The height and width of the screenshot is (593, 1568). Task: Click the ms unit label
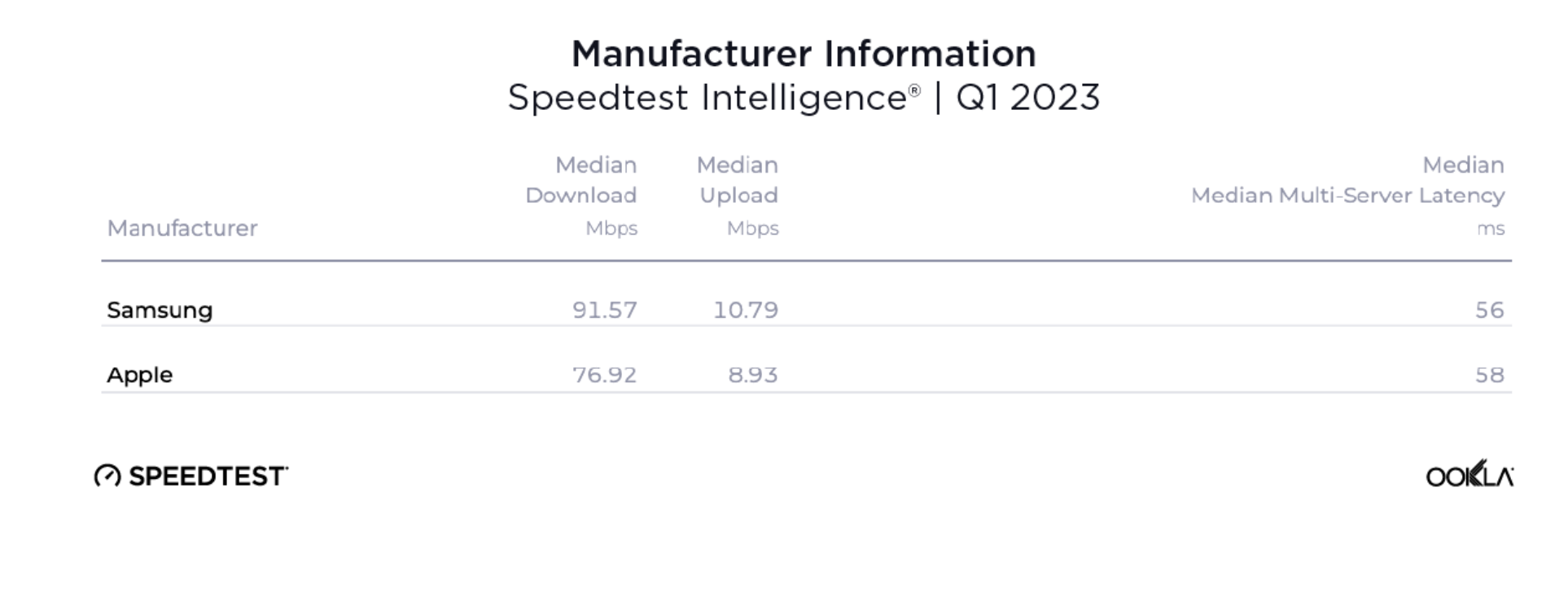tap(1491, 229)
